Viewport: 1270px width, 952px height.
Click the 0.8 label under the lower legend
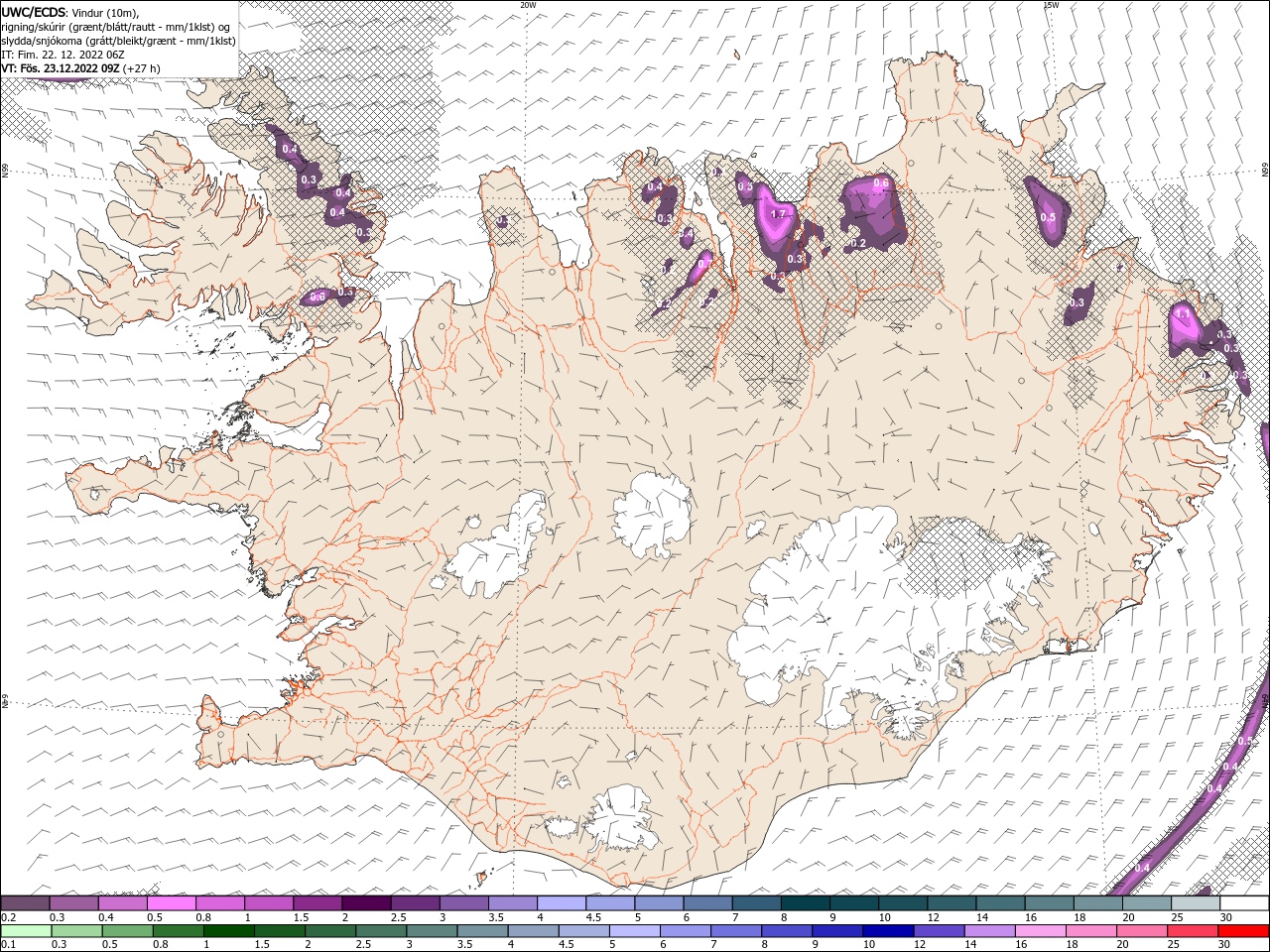(161, 945)
